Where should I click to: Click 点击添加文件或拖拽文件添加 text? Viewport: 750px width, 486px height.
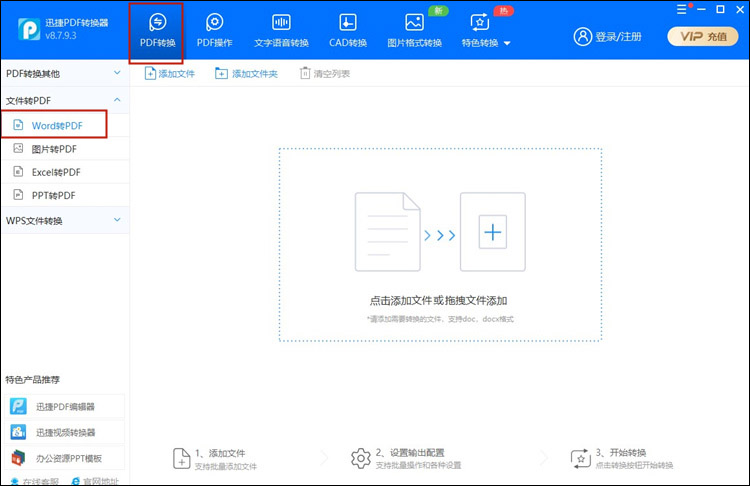[x=438, y=300]
